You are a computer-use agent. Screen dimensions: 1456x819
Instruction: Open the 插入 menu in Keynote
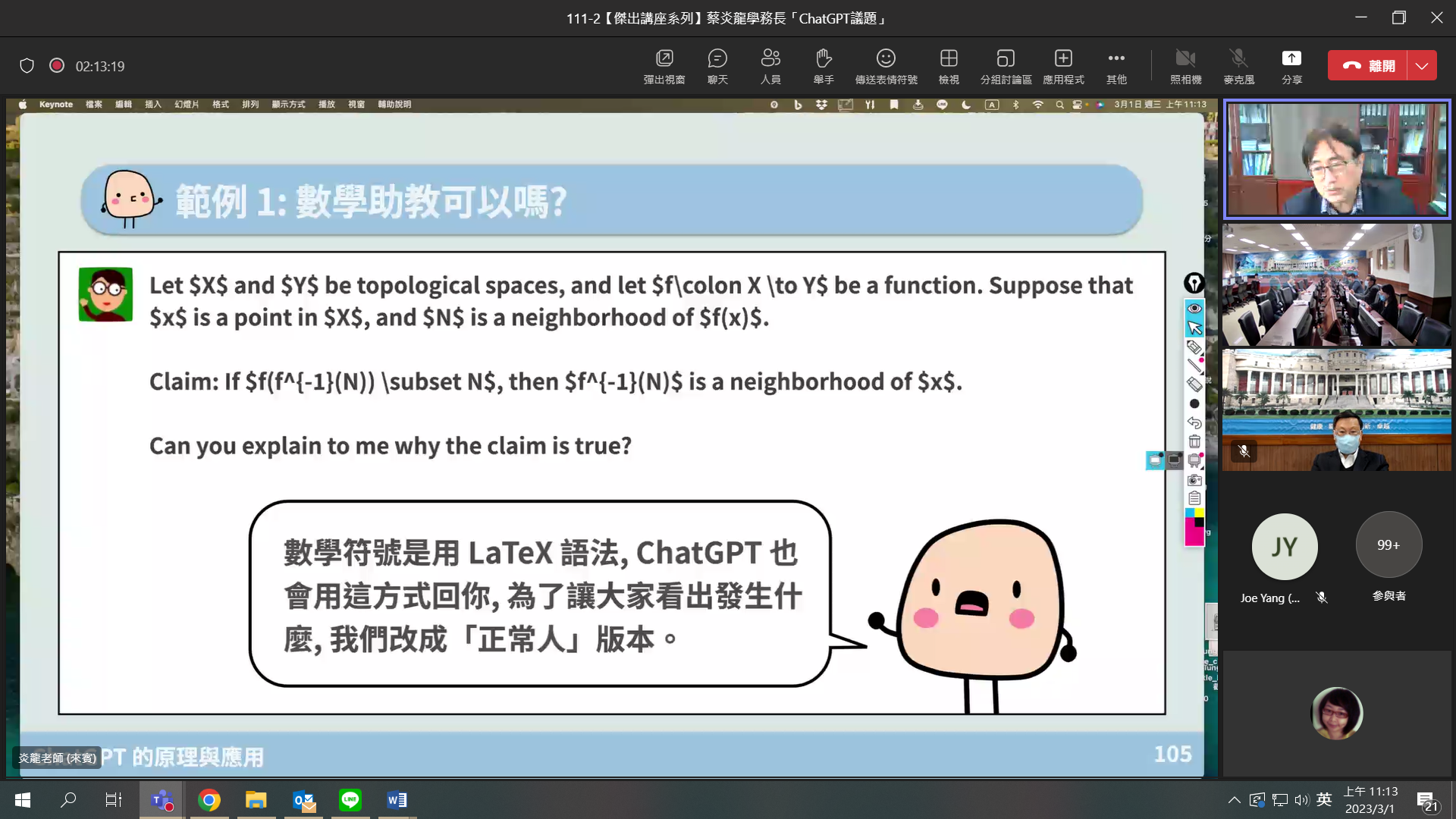pos(153,105)
